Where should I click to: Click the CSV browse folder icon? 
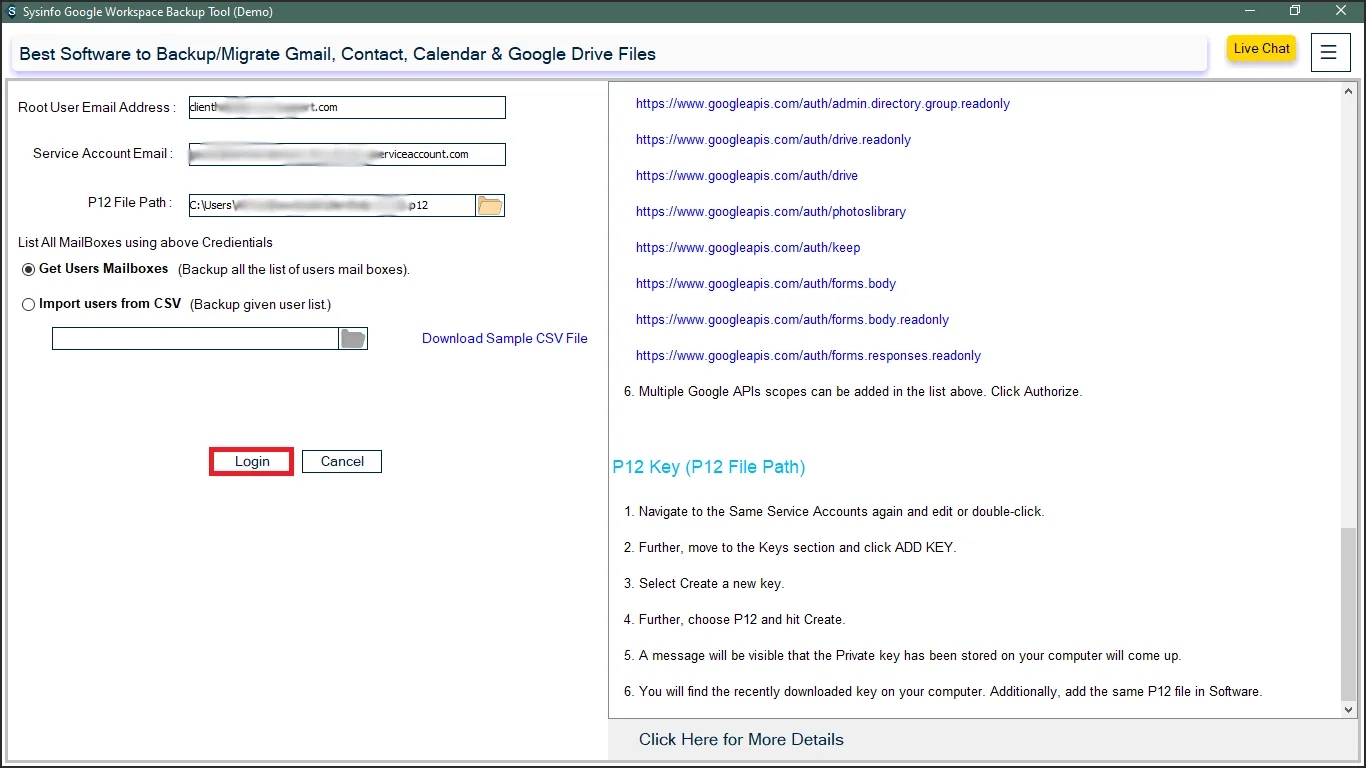353,339
